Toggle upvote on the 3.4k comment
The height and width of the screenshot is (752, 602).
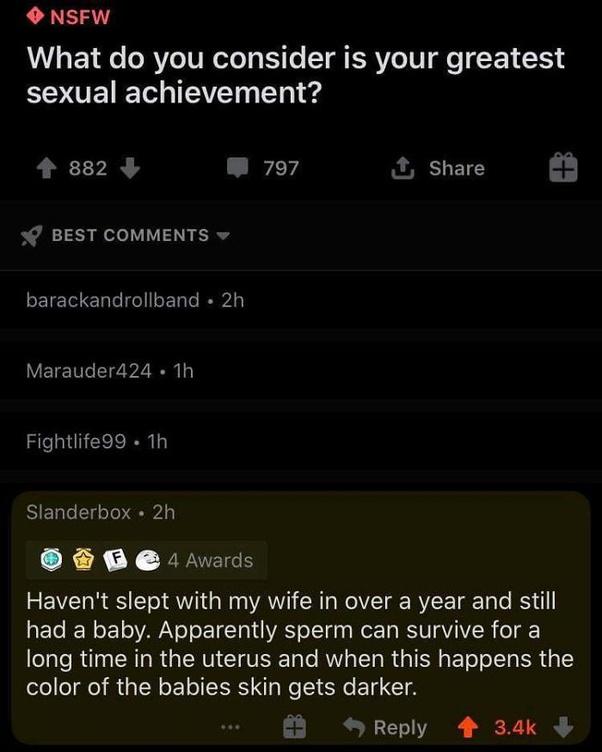point(467,727)
